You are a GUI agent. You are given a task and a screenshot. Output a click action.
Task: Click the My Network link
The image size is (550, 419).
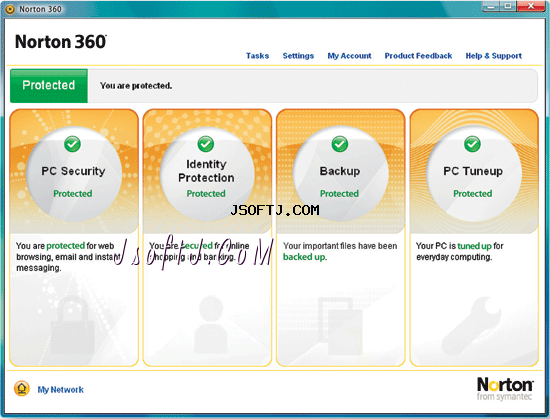pos(60,390)
